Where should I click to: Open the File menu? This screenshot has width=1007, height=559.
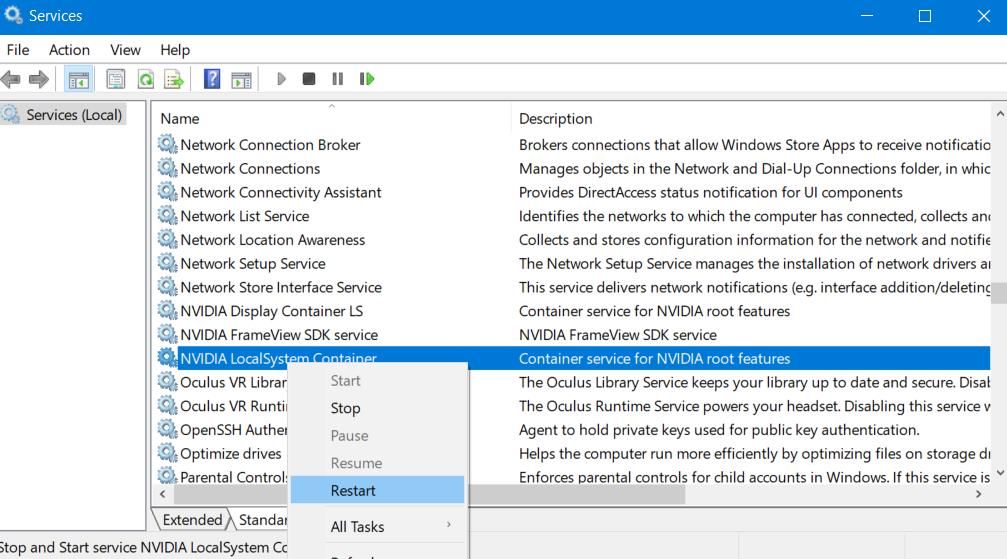tap(18, 50)
